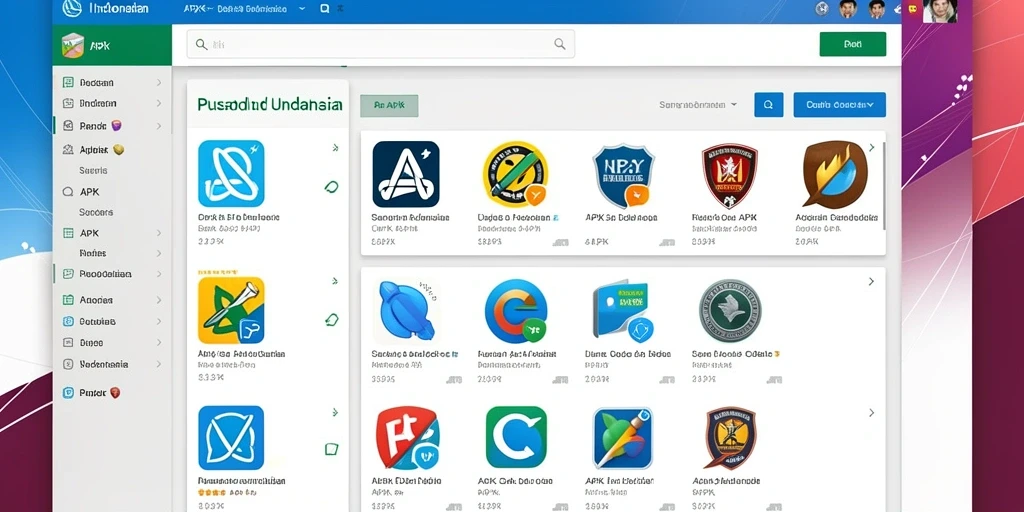Image resolution: width=1024 pixels, height=512 pixels.
Task: Show more apps with third row's right arrow
Action: pyautogui.click(x=871, y=413)
